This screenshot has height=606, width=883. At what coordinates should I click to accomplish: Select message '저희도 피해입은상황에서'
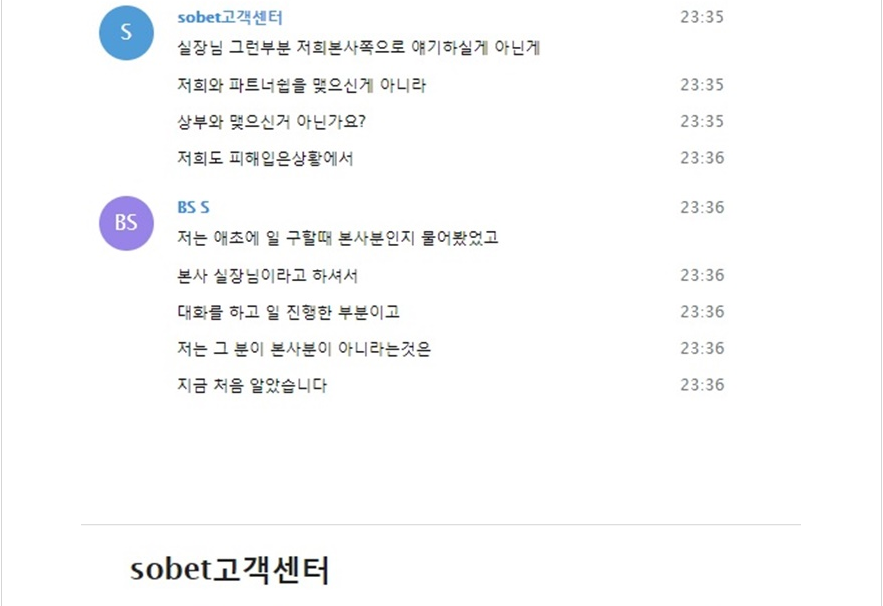pyautogui.click(x=265, y=158)
